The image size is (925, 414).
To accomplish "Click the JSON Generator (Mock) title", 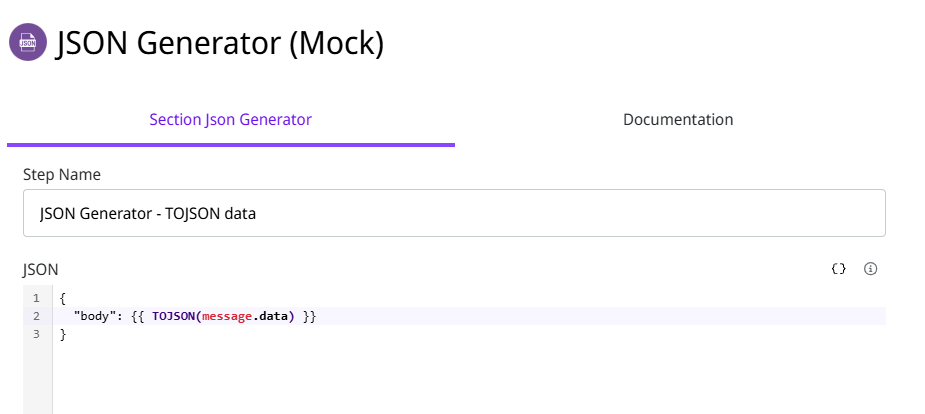I will (220, 43).
